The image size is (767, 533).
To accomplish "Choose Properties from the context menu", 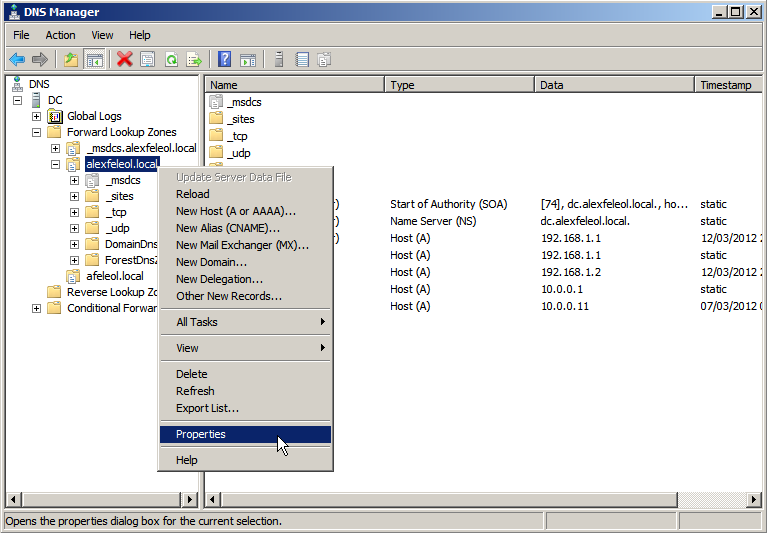I will pos(201,434).
